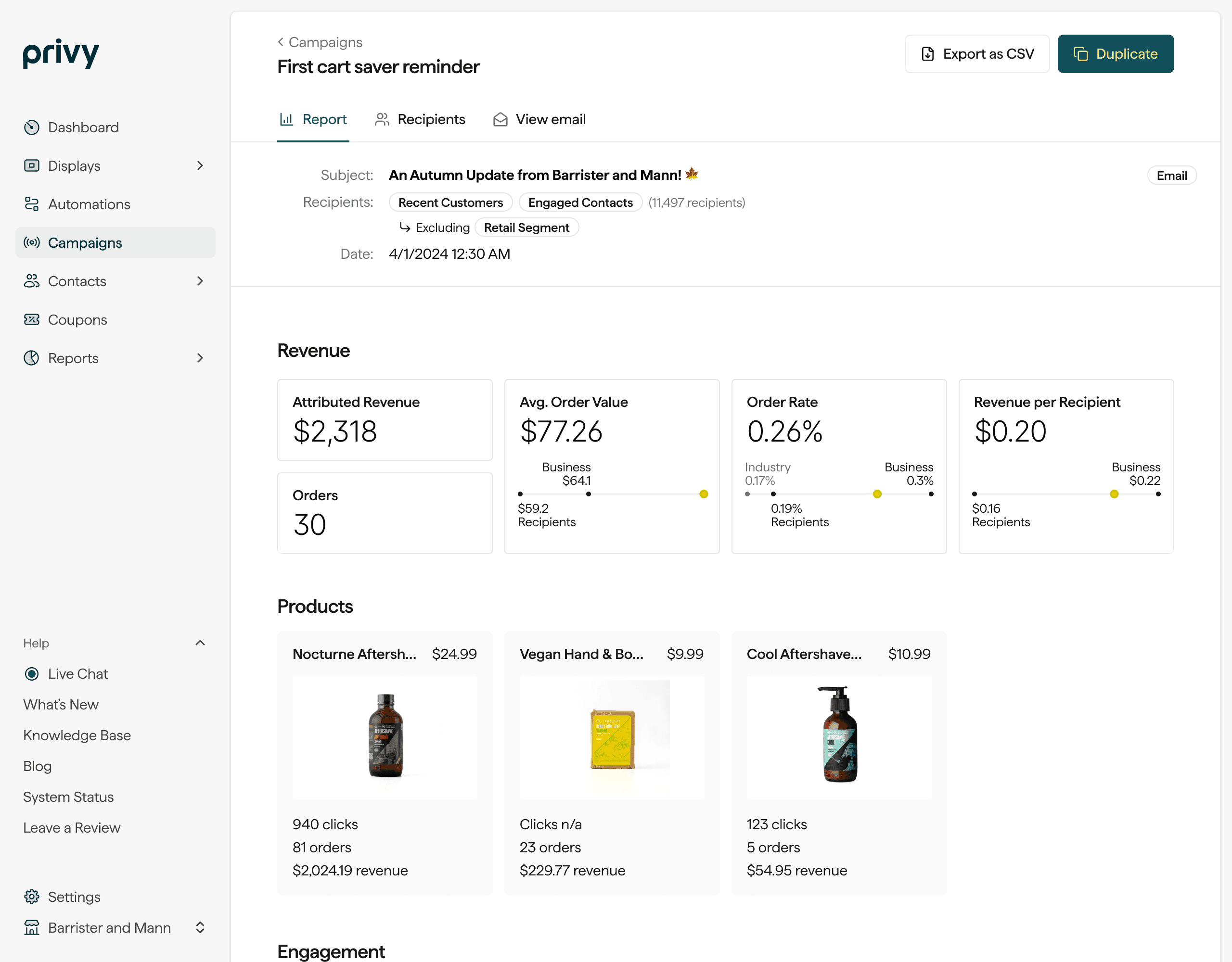Viewport: 1232px width, 962px height.
Task: Click the Excluding arrow icon
Action: pos(404,227)
